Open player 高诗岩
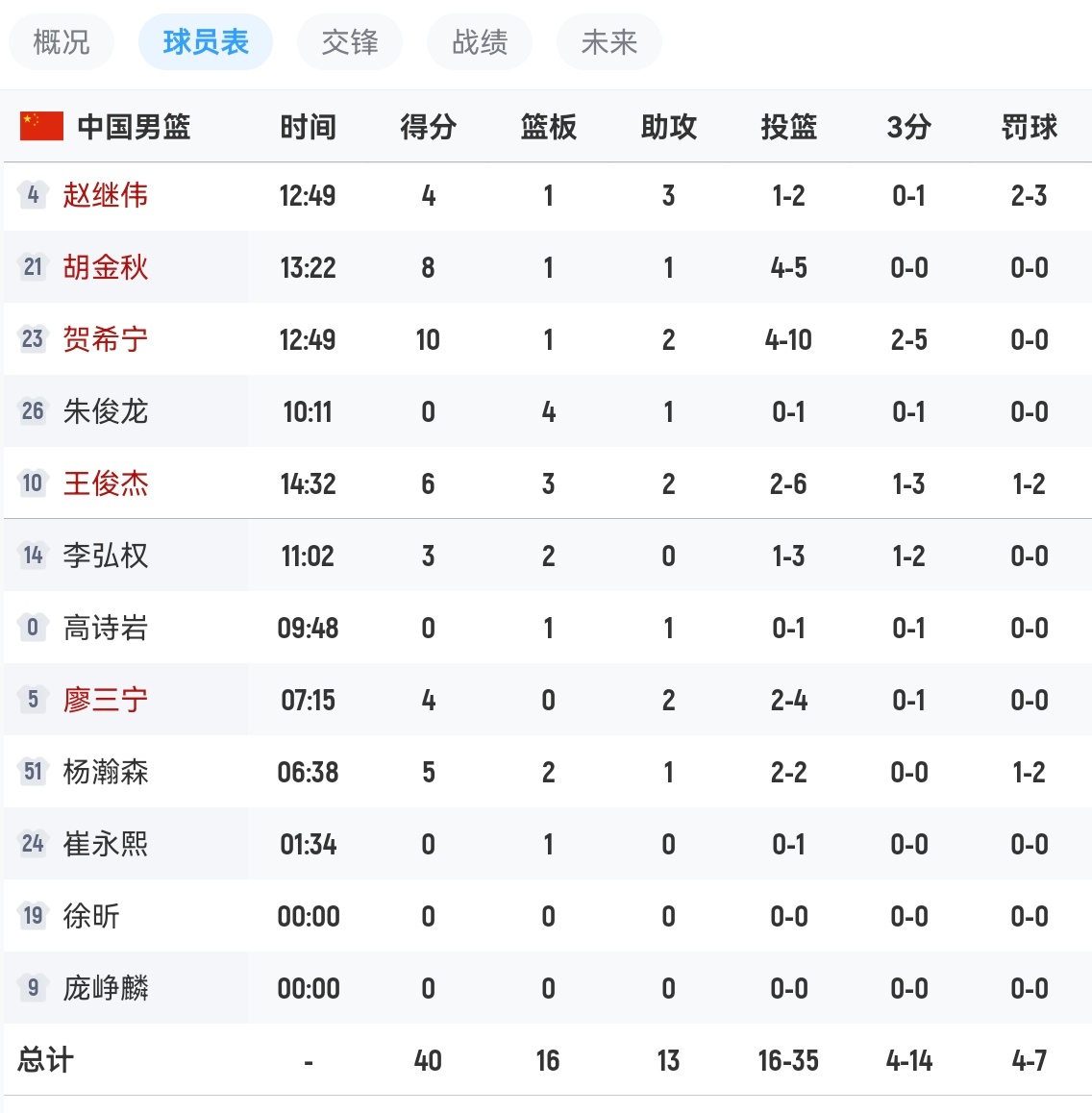This screenshot has width=1092, height=1113. 105,628
